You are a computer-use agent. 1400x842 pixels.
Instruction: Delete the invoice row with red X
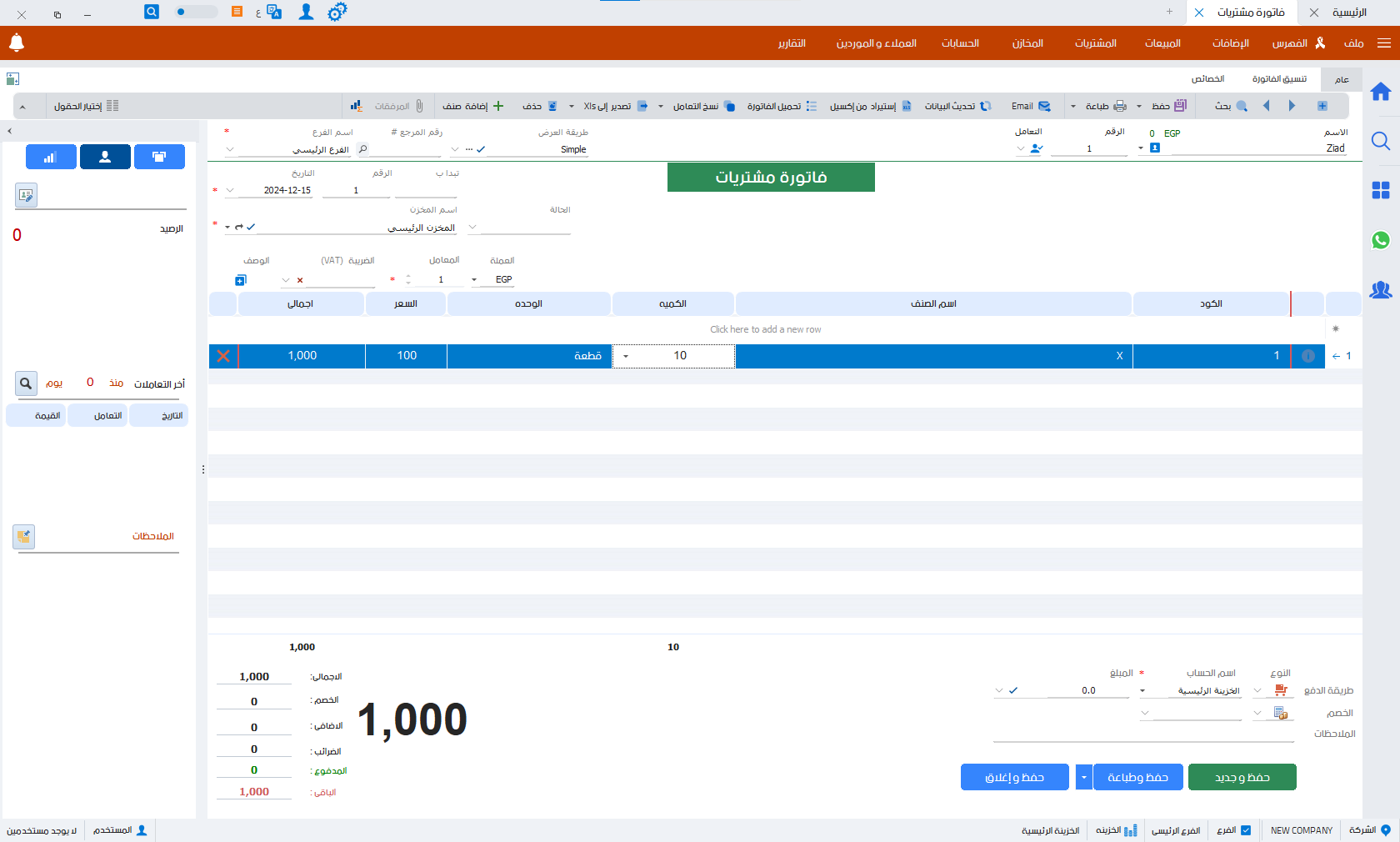[x=223, y=356]
